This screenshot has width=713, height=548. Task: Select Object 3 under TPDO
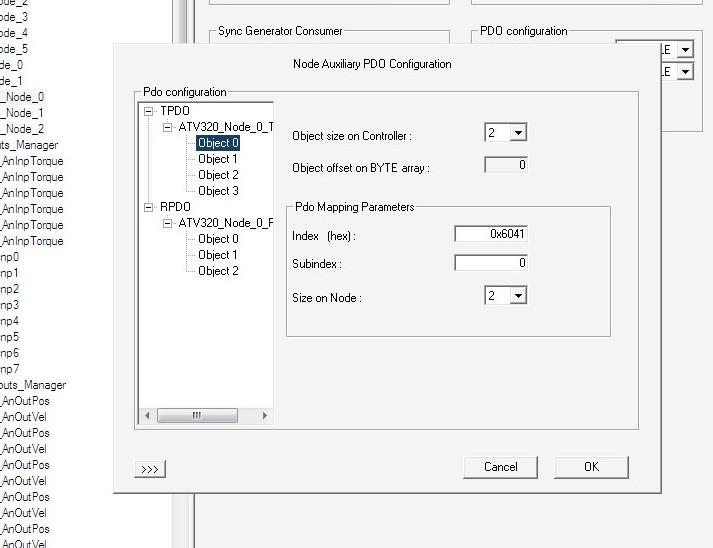click(218, 191)
